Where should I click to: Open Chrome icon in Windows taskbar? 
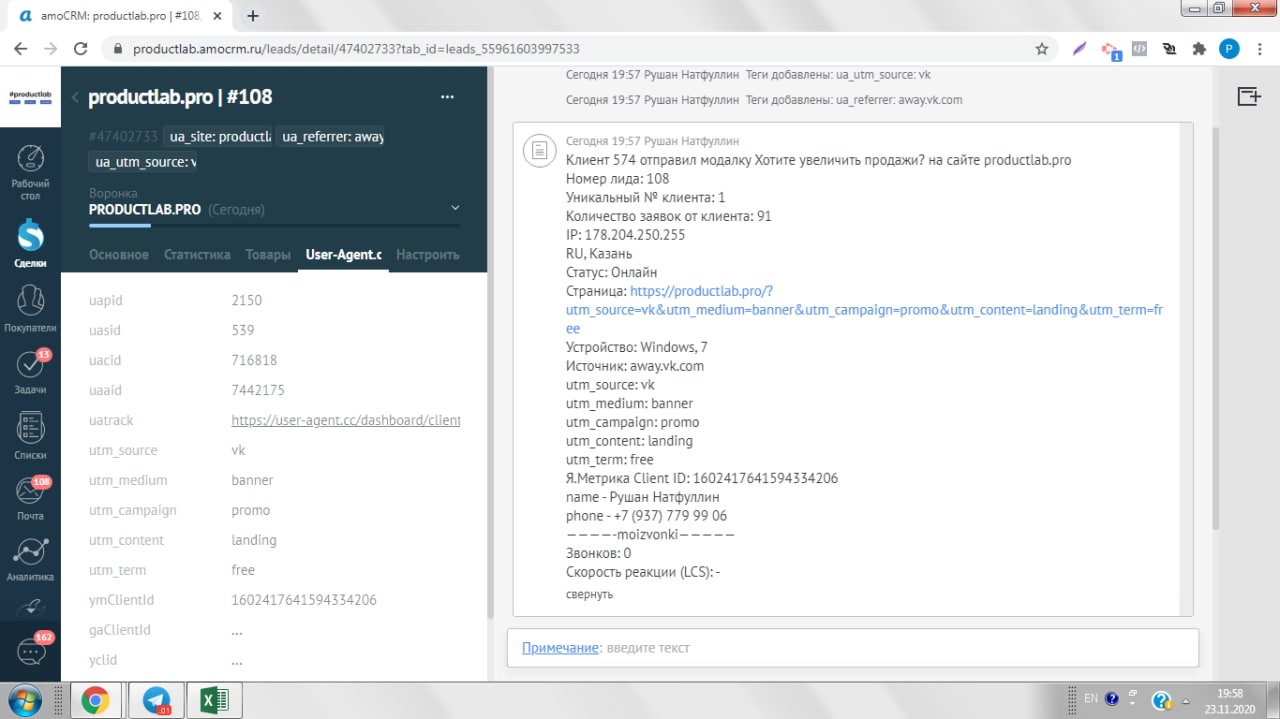point(96,700)
